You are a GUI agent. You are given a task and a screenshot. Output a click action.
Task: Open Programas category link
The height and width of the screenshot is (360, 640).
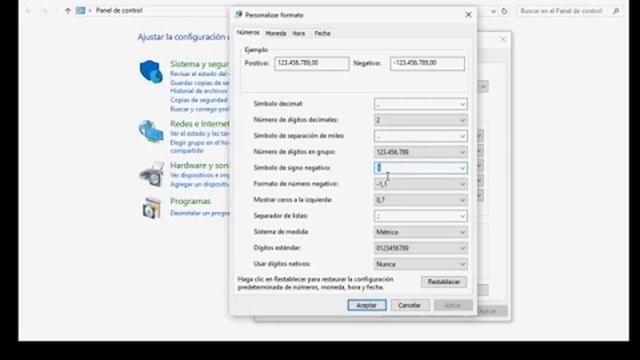pos(190,201)
